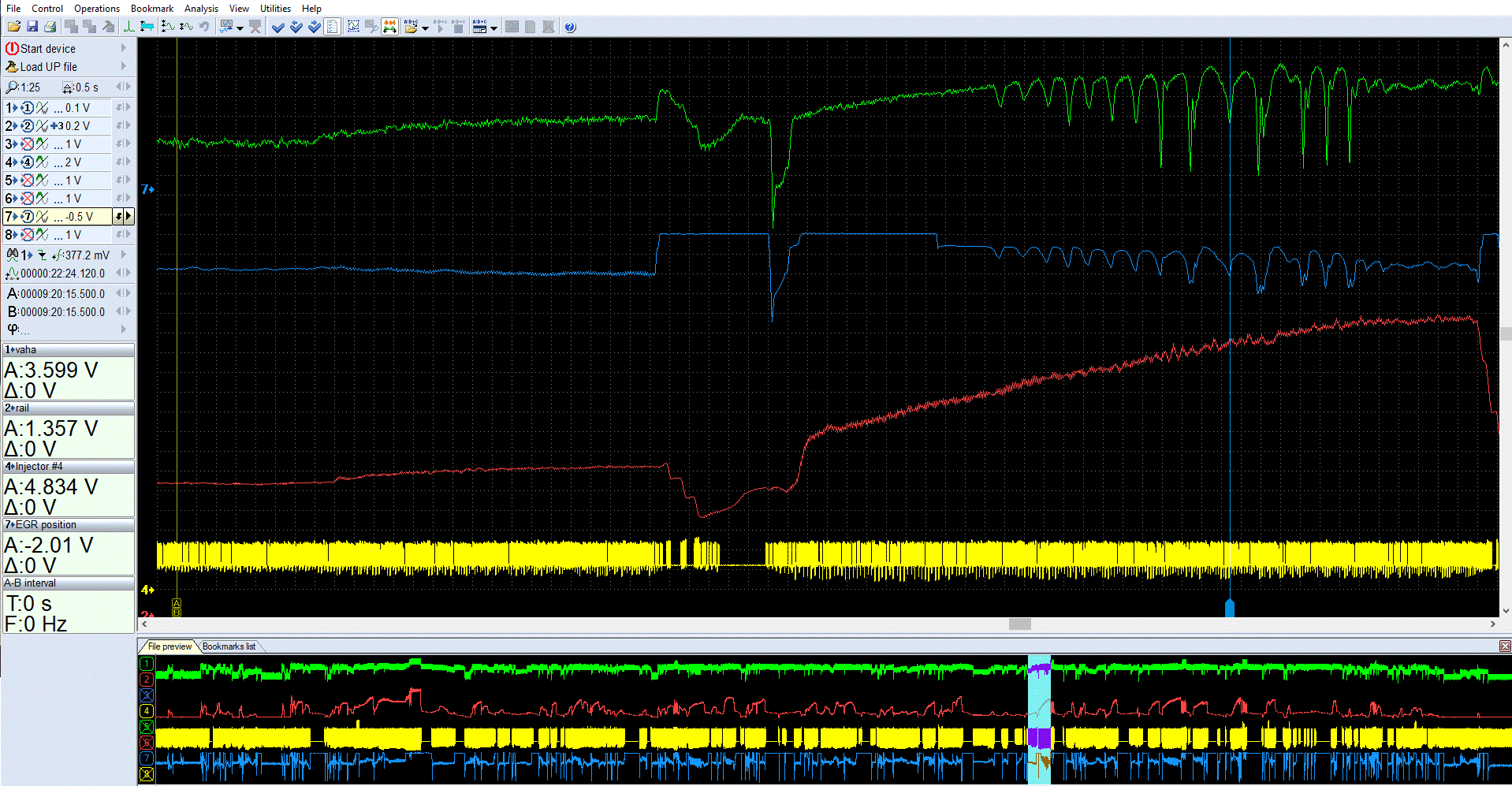
Task: Open the blue help question icon
Action: coord(570,27)
